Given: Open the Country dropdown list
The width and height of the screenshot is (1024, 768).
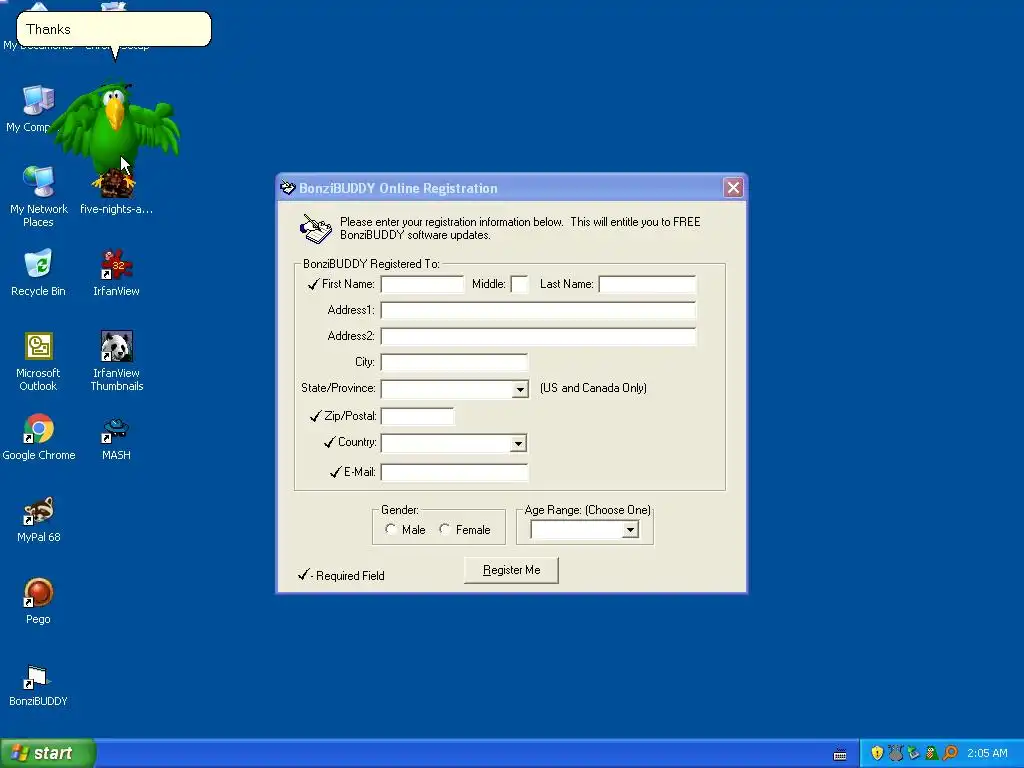Looking at the screenshot, I should tap(518, 443).
